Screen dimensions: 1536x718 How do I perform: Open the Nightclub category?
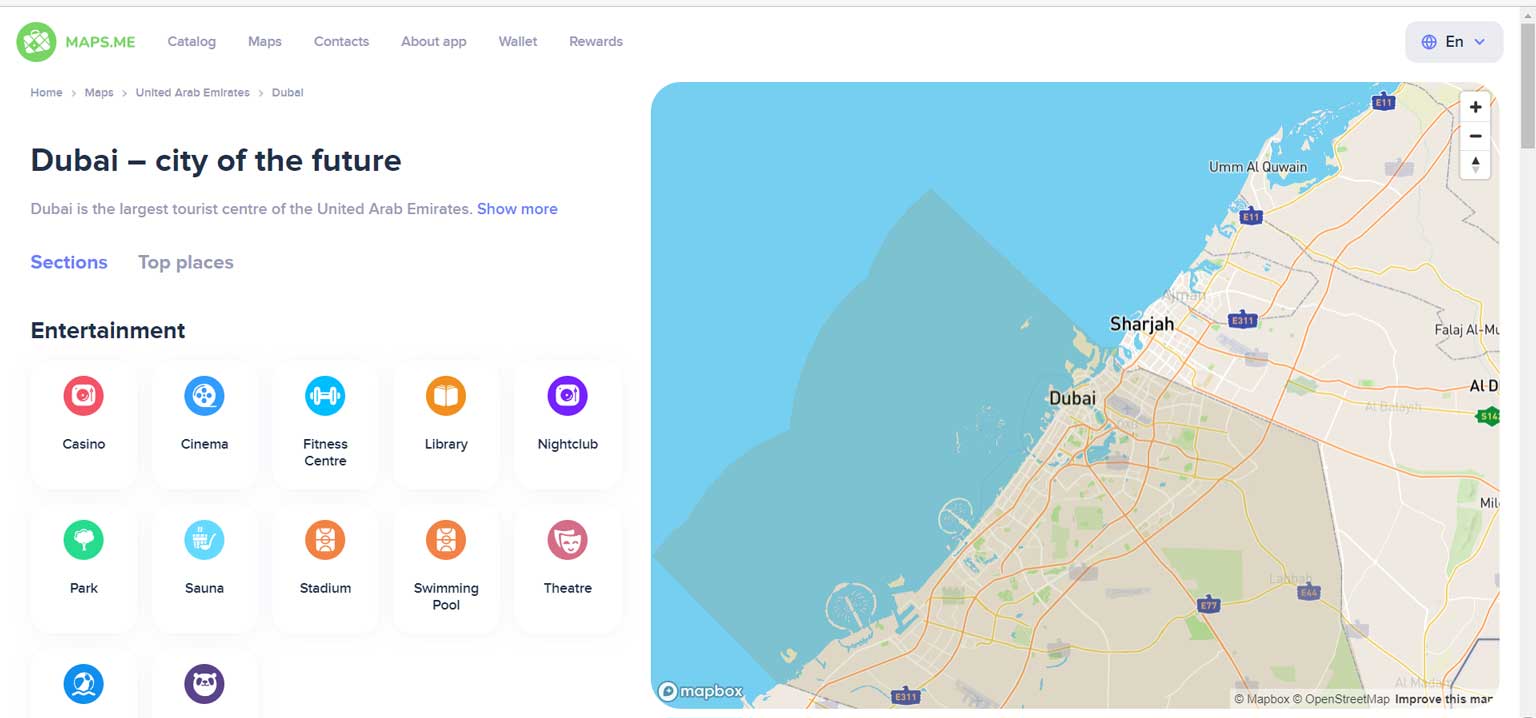tap(567, 395)
